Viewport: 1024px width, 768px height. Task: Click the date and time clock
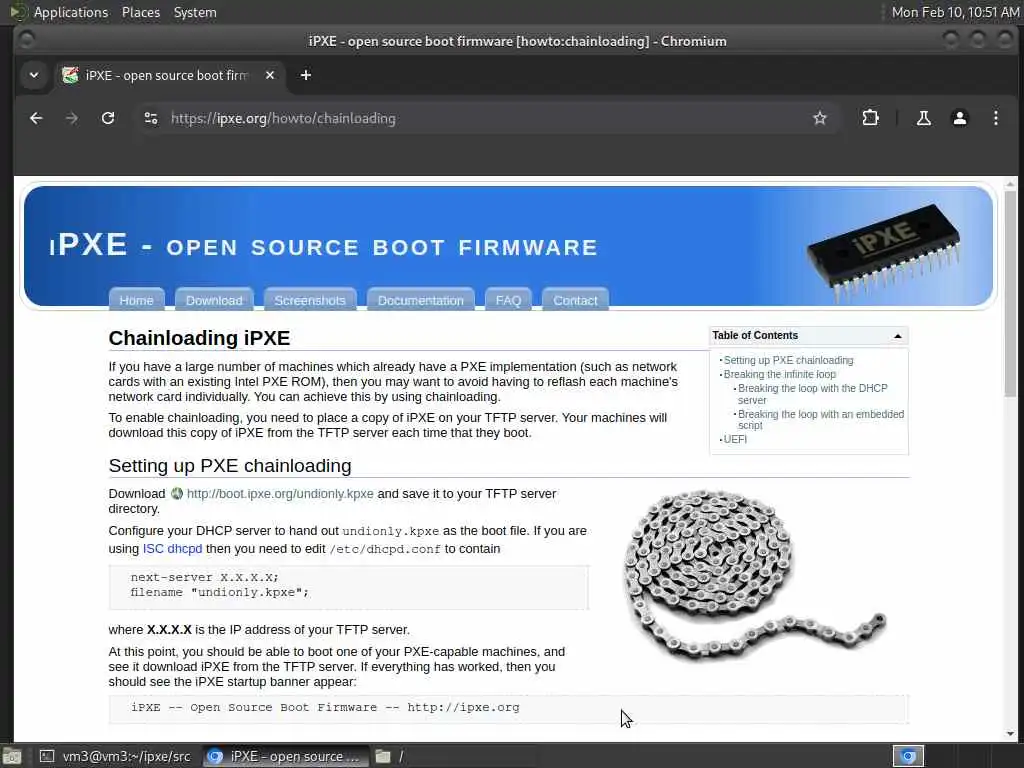point(955,12)
